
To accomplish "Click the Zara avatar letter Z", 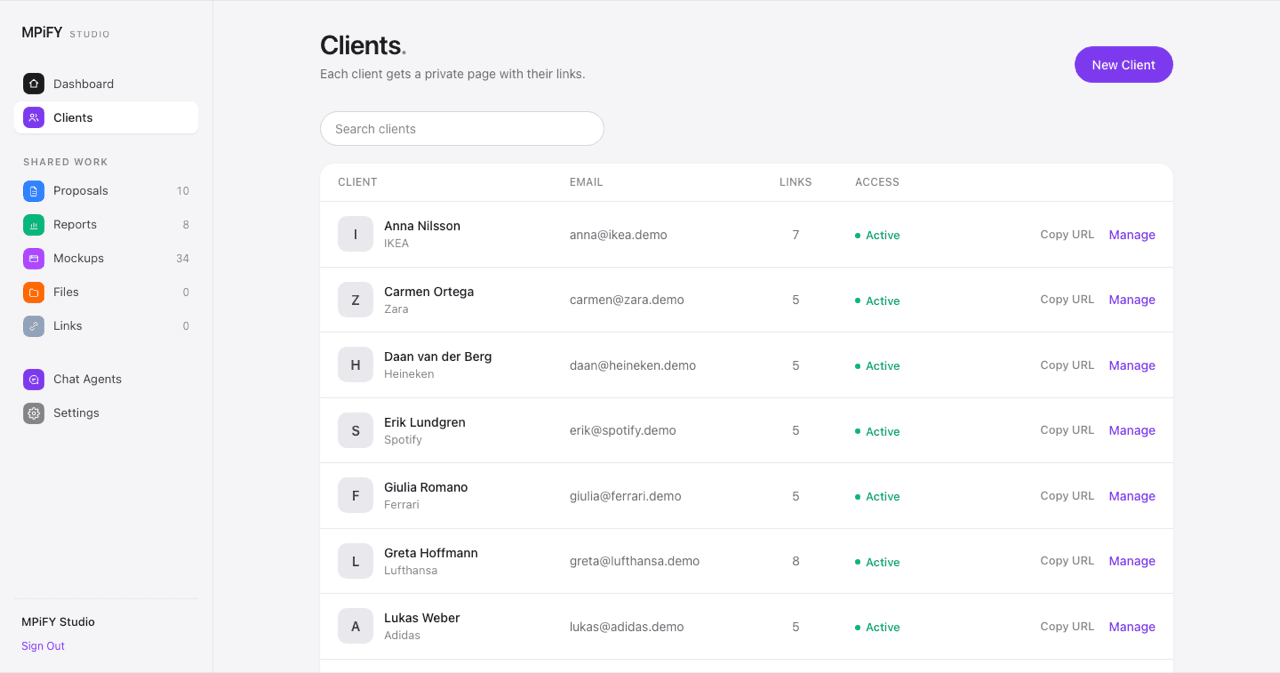I will (355, 300).
